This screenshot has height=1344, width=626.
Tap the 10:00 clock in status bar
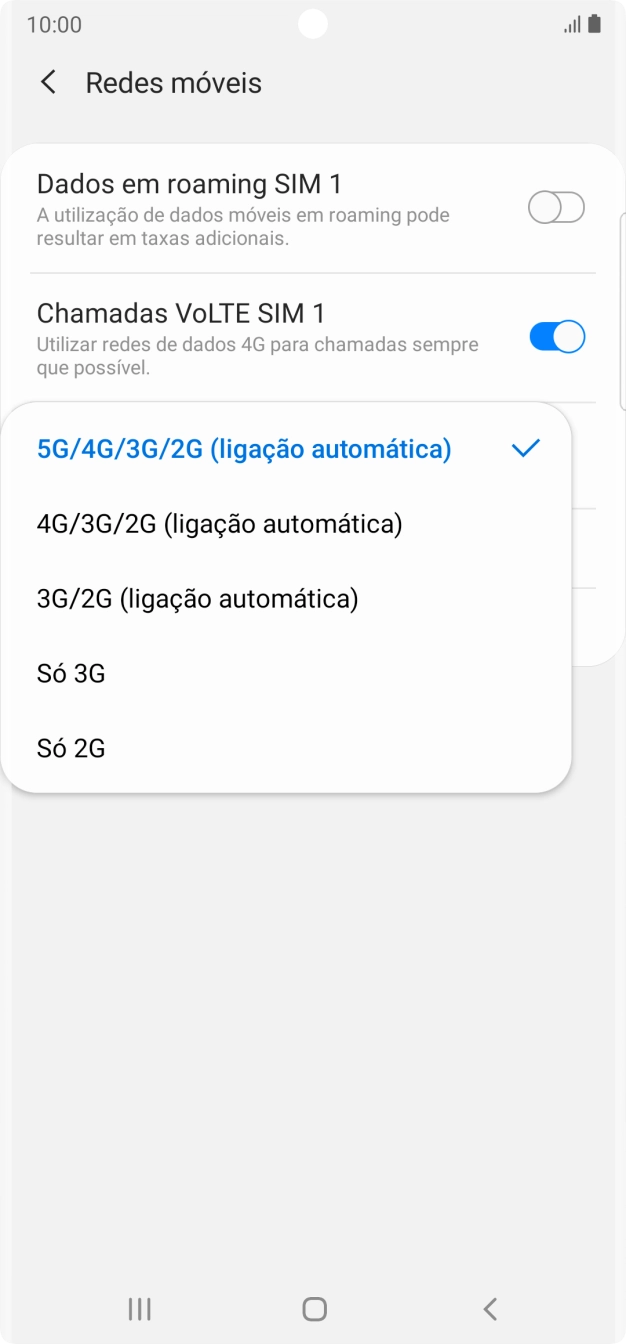[54, 24]
